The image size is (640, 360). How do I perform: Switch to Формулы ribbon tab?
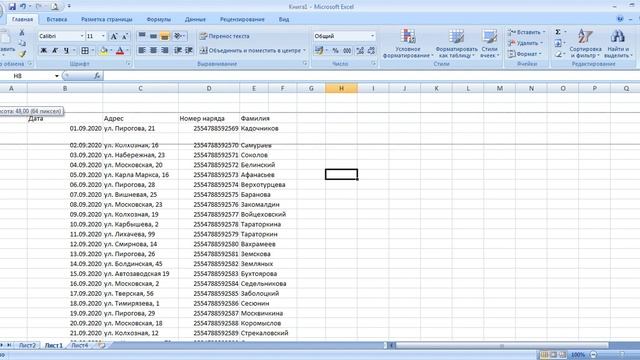[x=158, y=20]
